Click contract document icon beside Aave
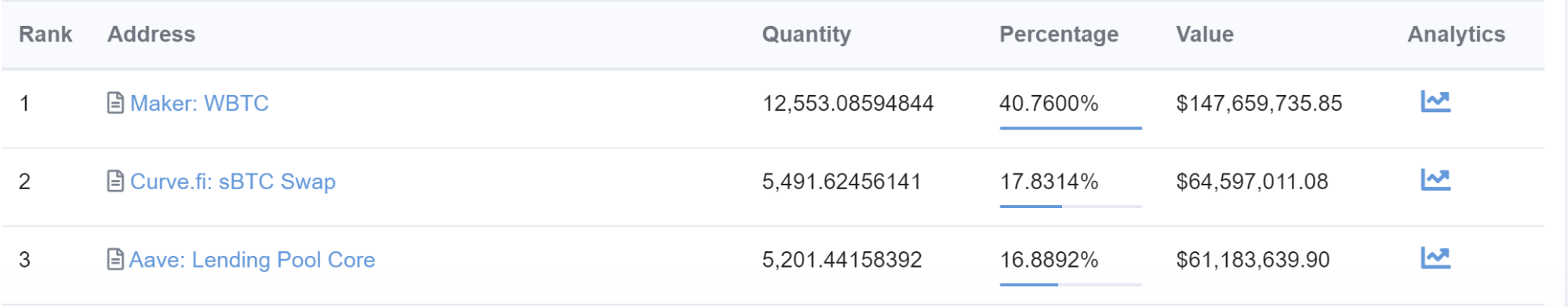The width and height of the screenshot is (1568, 307). tap(115, 259)
